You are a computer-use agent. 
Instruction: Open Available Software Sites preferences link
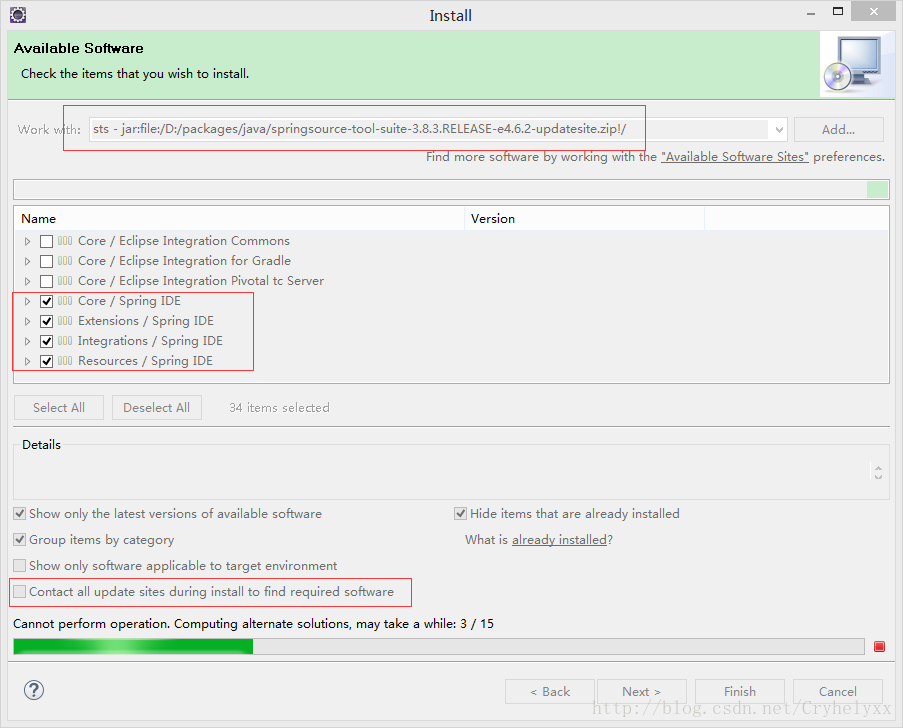point(735,157)
